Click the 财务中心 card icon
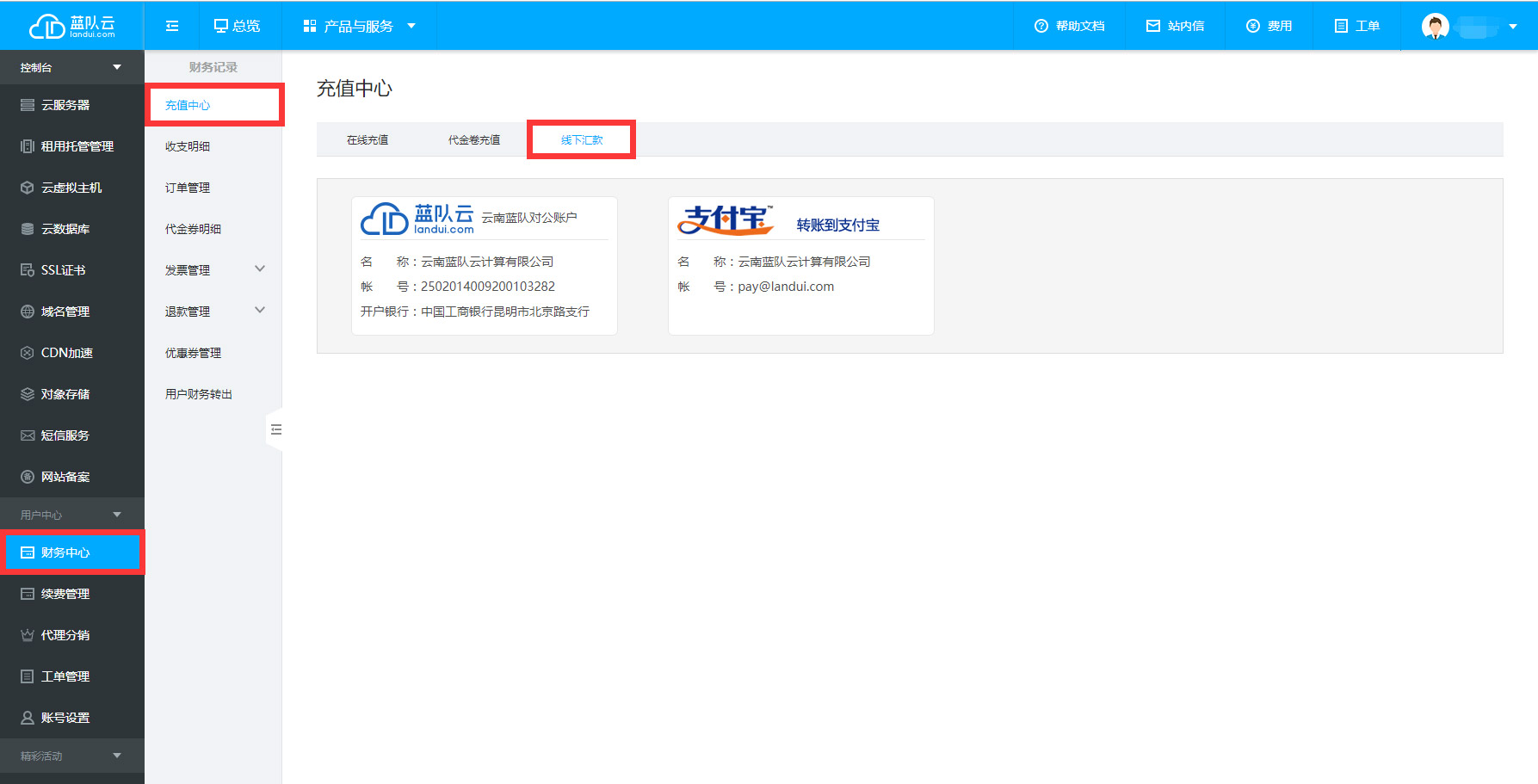 28,553
